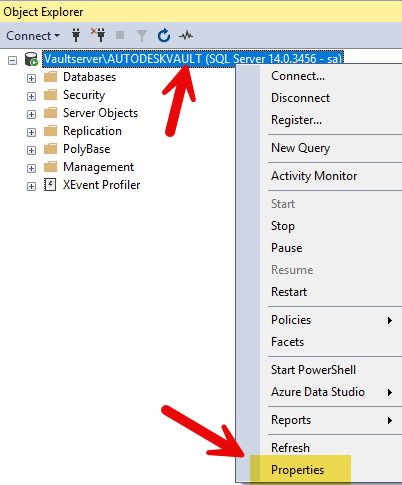
Task: Select Azure Data Studio menu item
Action: click(318, 392)
